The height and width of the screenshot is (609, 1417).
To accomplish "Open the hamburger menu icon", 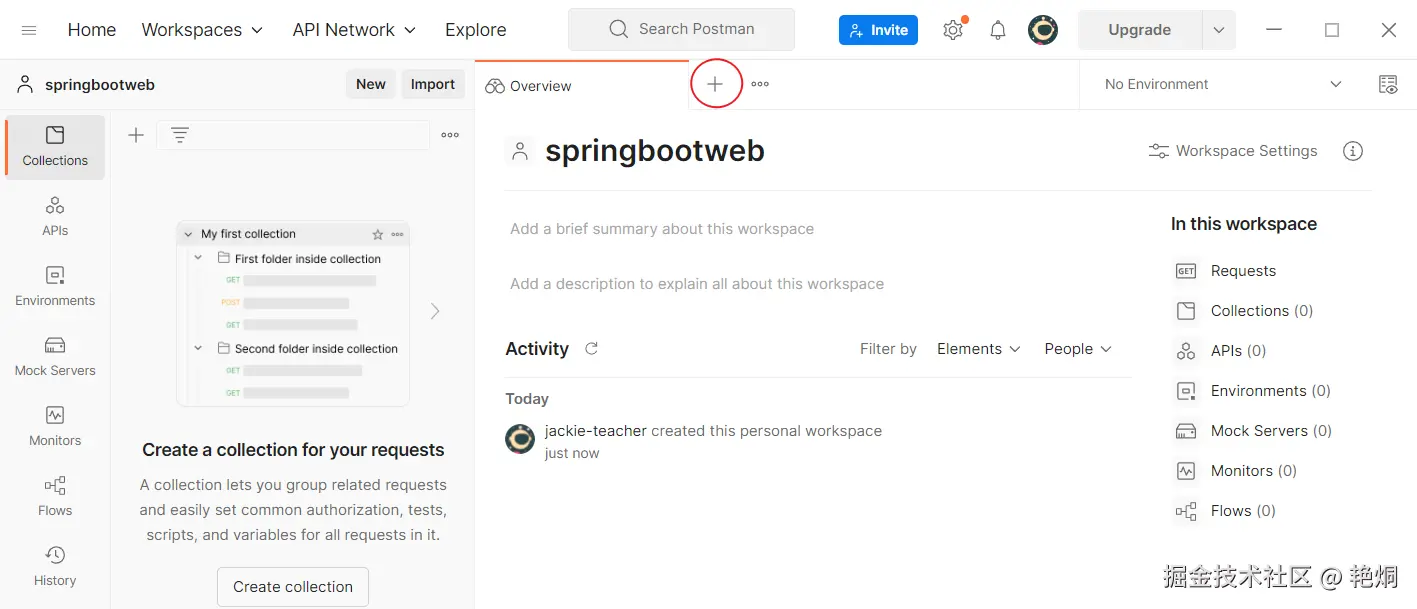I will click(x=29, y=30).
